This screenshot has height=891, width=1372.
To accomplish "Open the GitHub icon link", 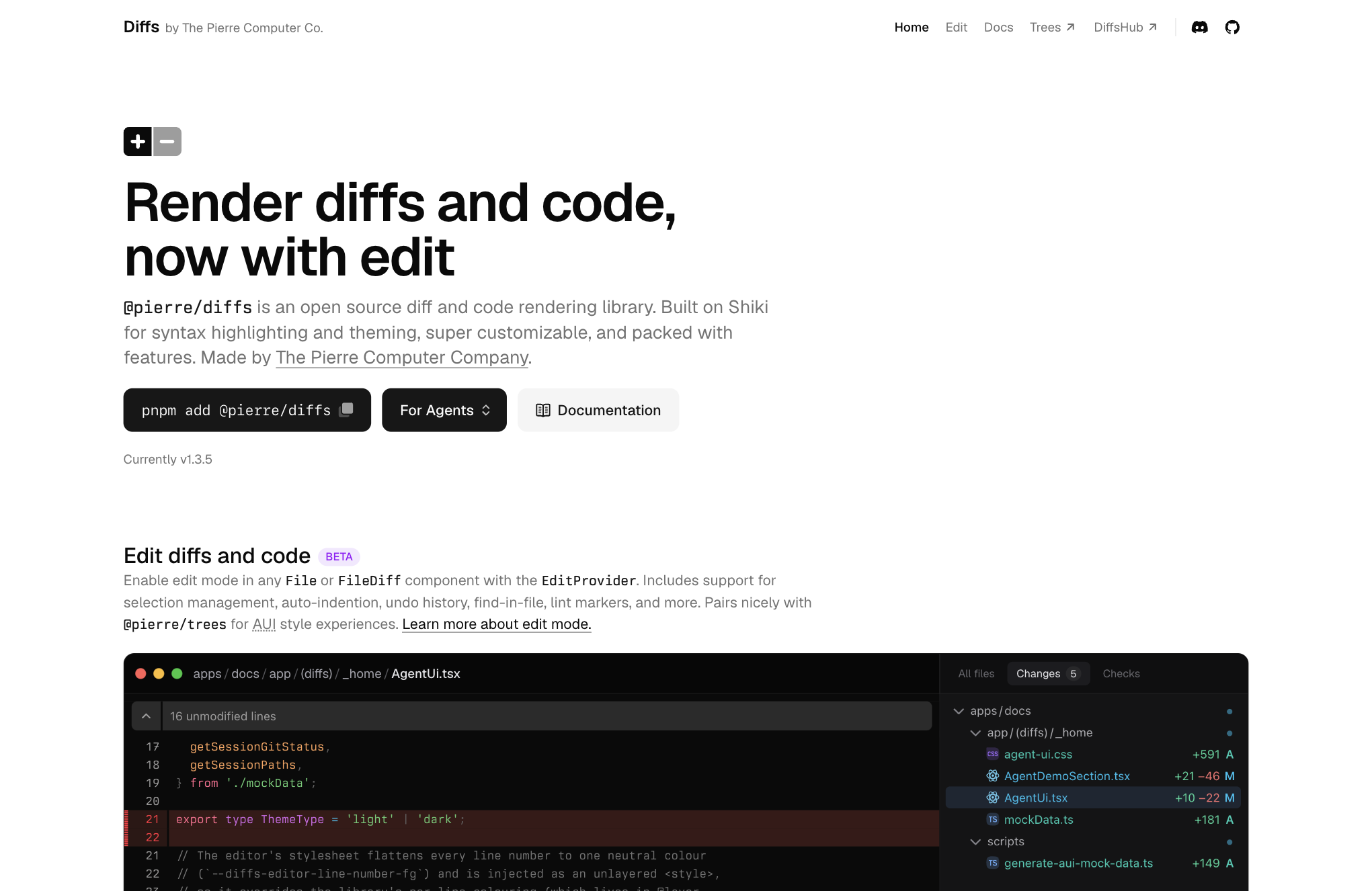I will point(1232,27).
